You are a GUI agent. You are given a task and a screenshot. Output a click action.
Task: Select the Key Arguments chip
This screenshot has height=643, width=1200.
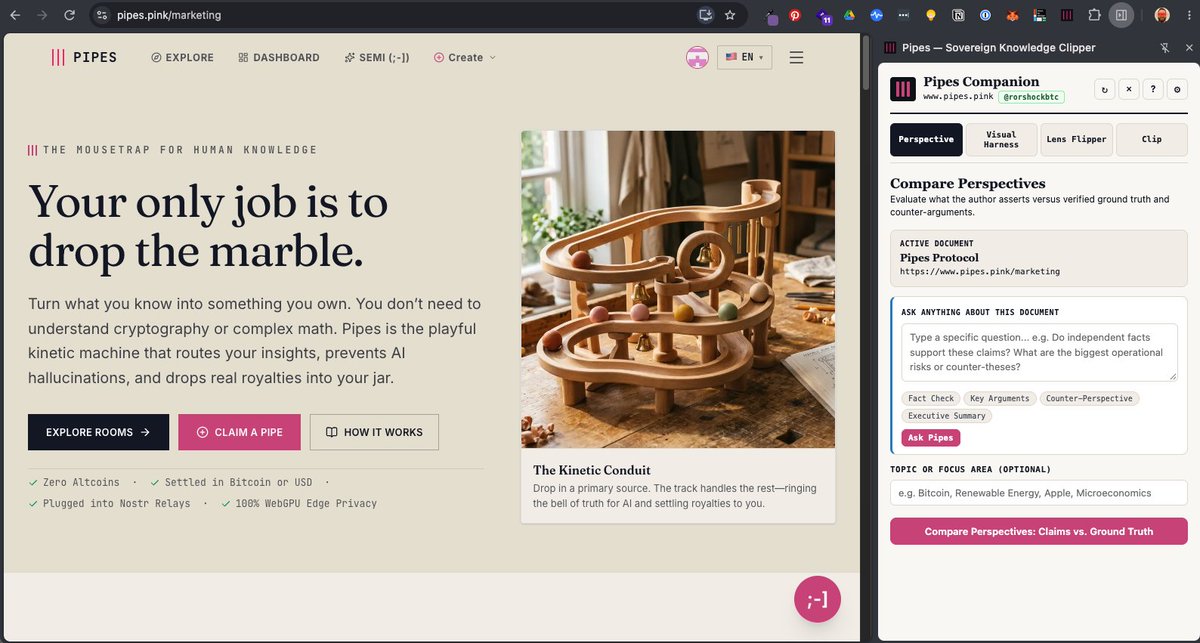[x=999, y=398]
